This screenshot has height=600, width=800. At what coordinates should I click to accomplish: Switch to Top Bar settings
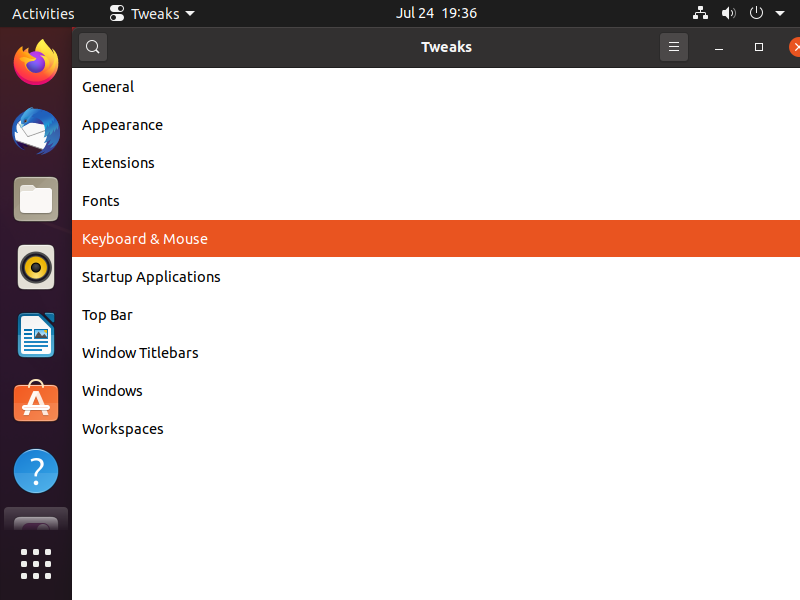tap(436, 315)
